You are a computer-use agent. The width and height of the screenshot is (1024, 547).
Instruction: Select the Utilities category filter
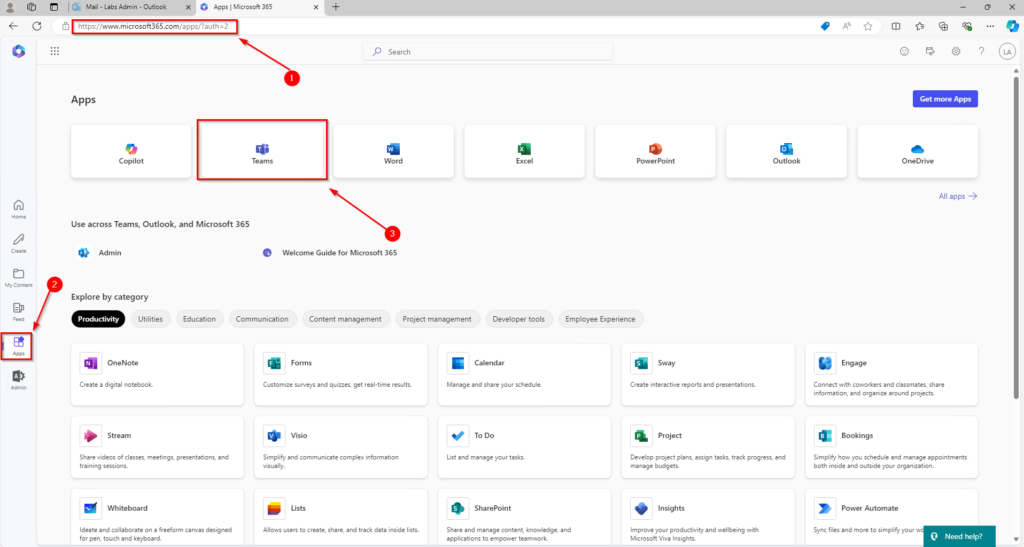pyautogui.click(x=150, y=319)
